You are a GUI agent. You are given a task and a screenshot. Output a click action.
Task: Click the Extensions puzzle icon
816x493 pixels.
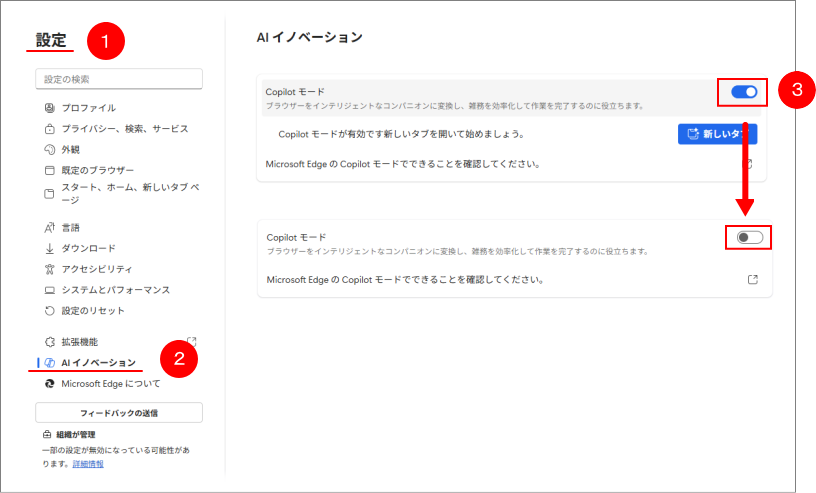(x=49, y=342)
